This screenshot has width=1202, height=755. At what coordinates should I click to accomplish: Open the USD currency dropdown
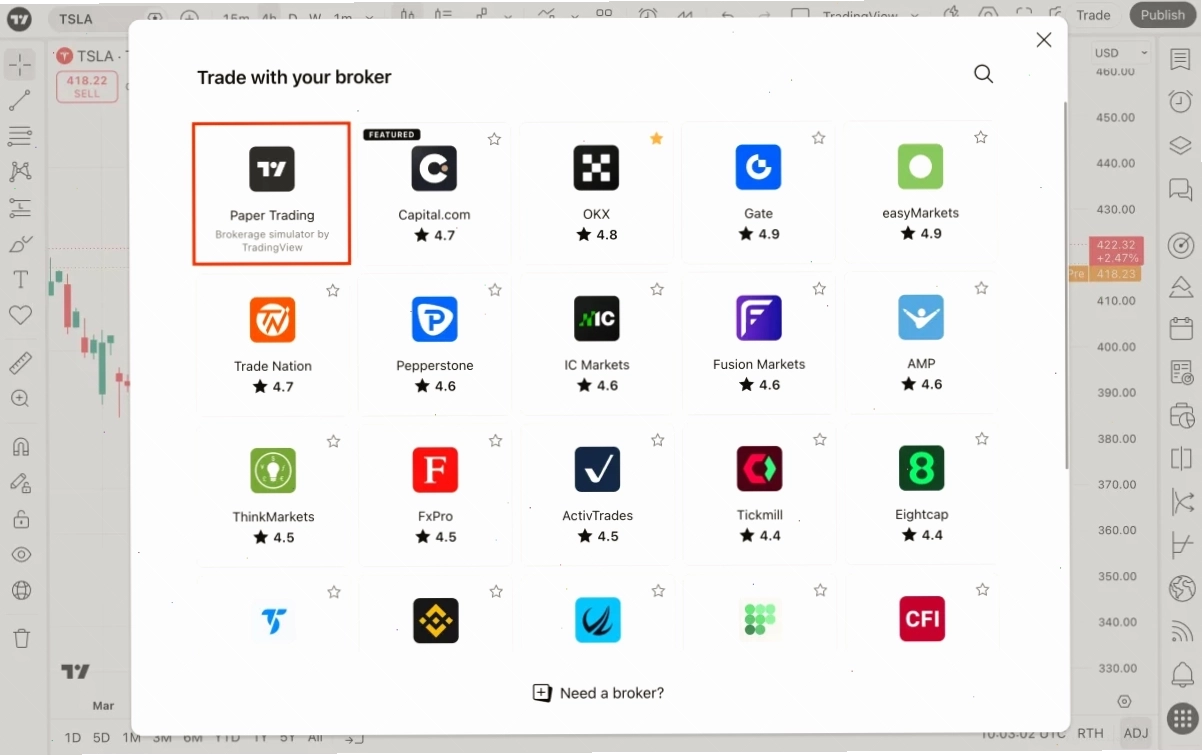click(x=1120, y=53)
